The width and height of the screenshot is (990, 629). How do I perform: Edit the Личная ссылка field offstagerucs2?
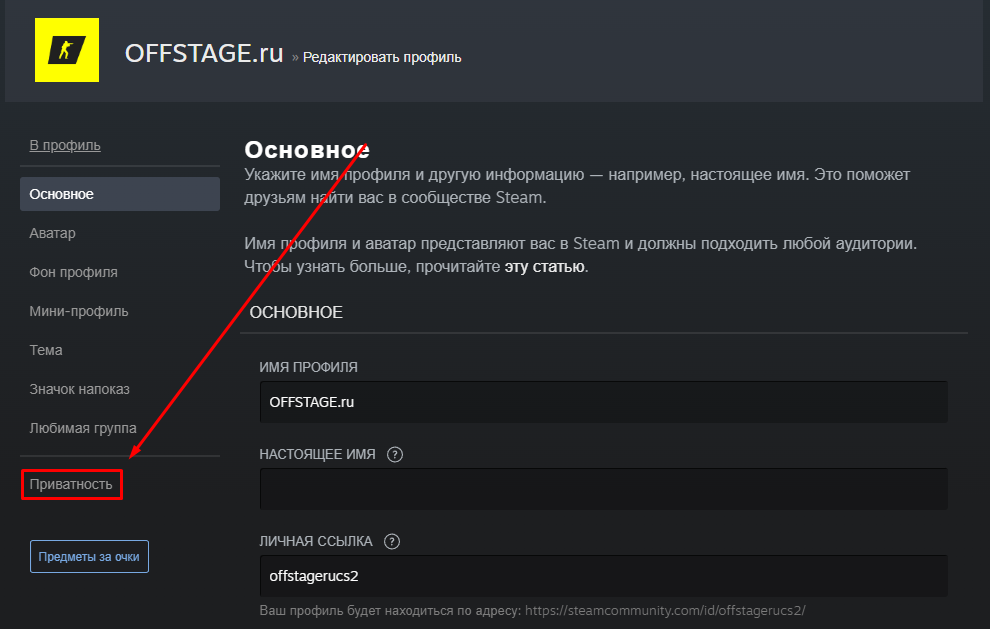602,576
